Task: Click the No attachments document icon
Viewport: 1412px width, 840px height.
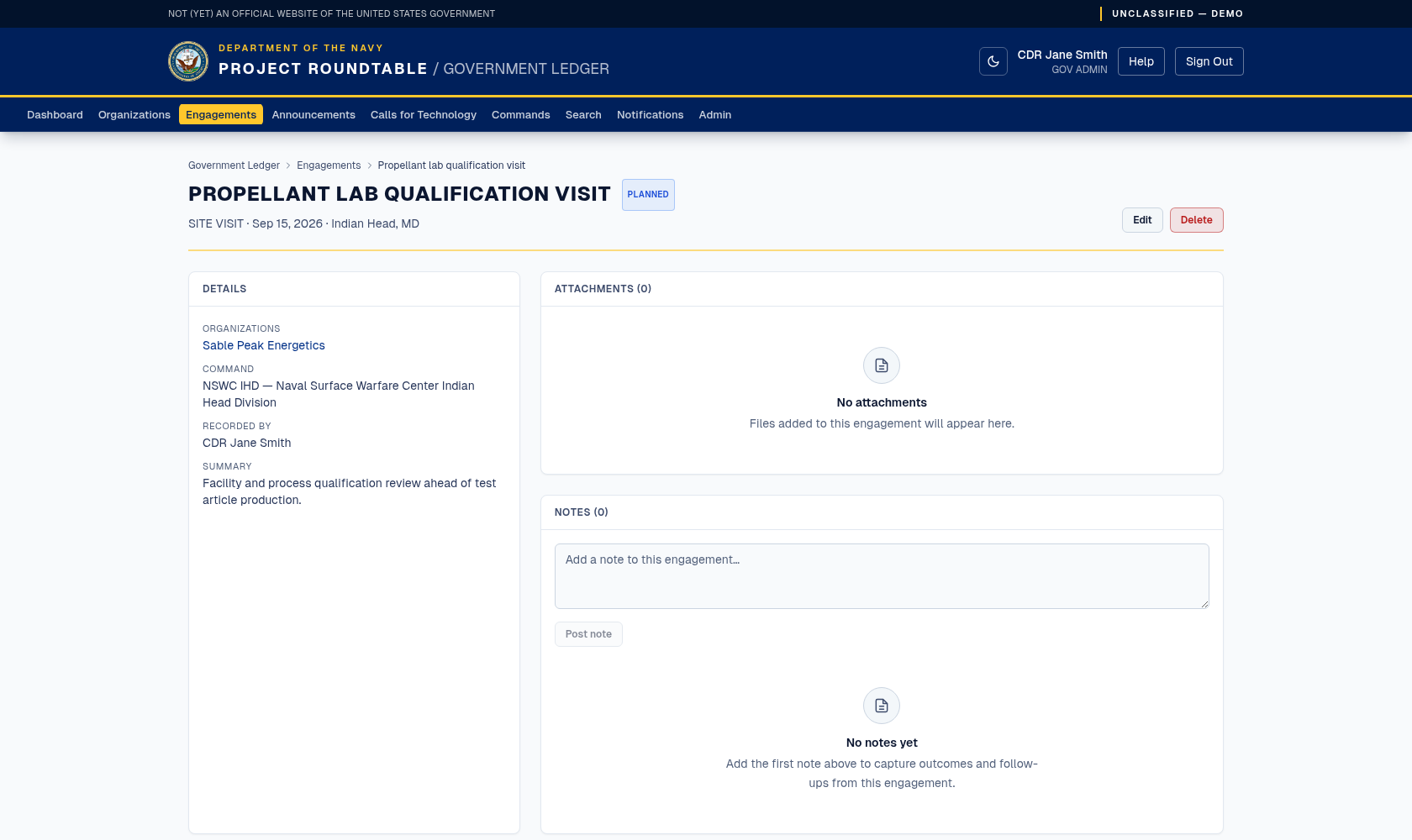Action: coord(882,365)
